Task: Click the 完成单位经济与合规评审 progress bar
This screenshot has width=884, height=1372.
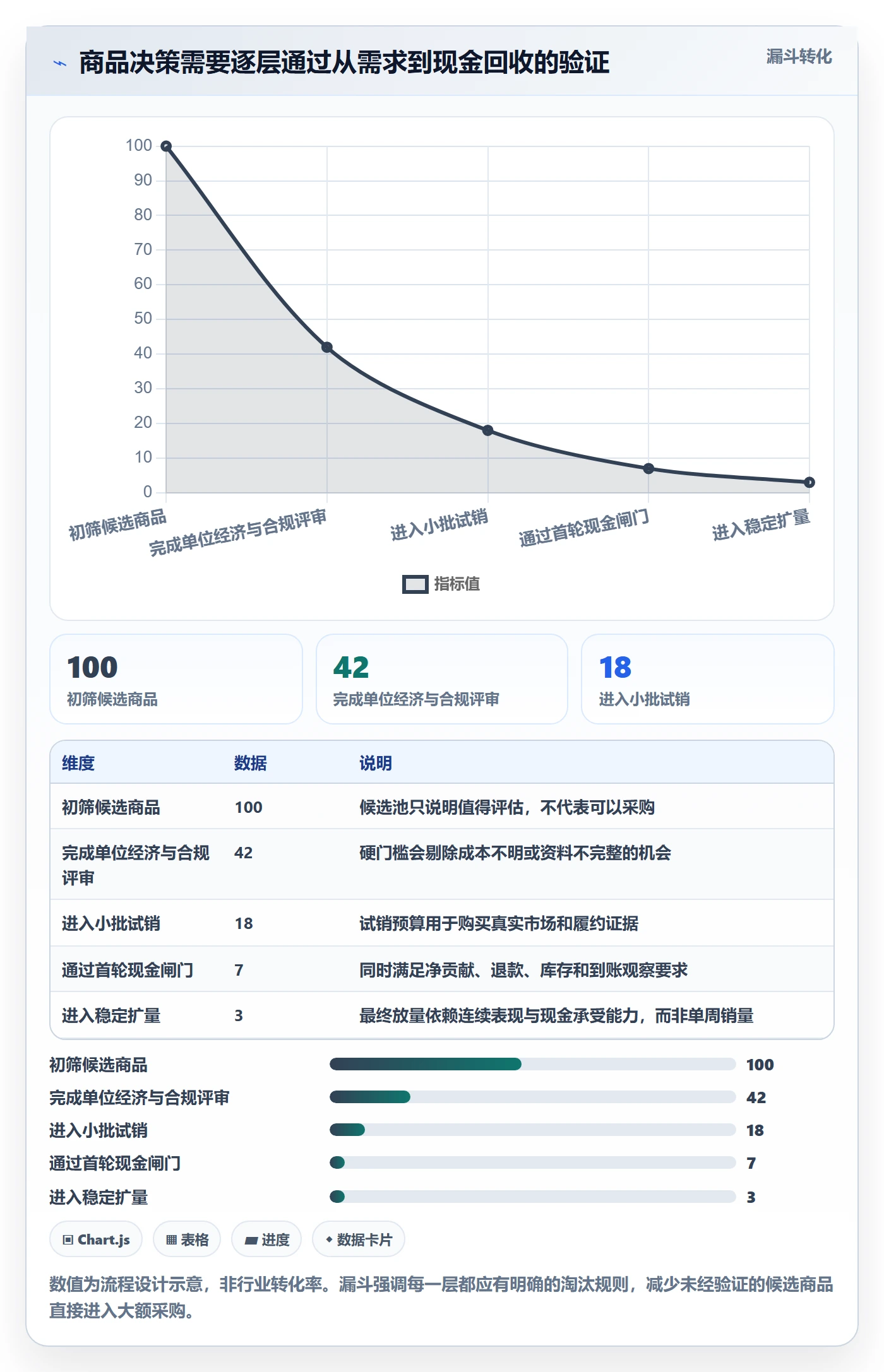Action: [x=533, y=1097]
